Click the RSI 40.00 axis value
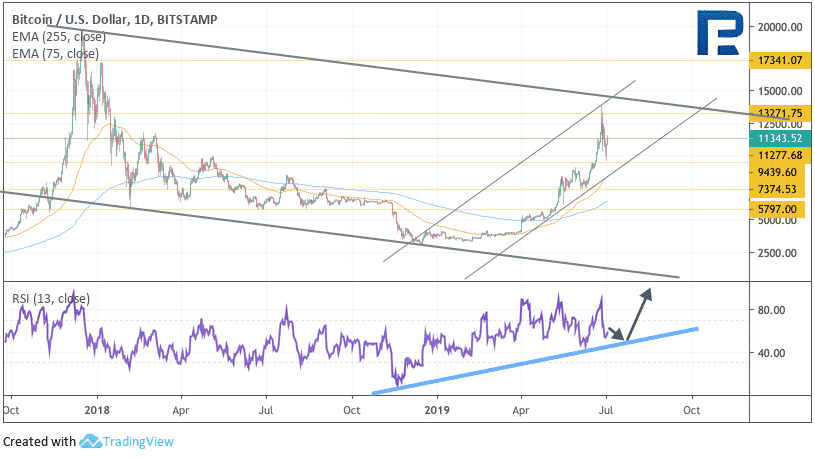The width and height of the screenshot is (815, 459). [771, 353]
